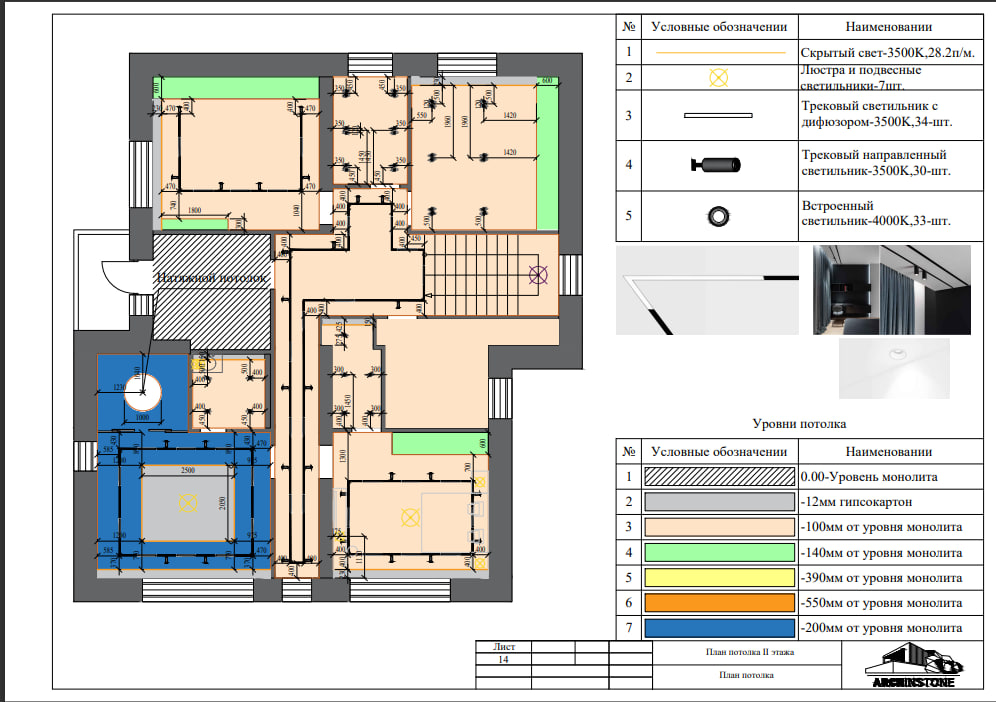Click the 'Лист' cell in the title block
Viewport: 996px width, 702px height.
[x=504, y=647]
